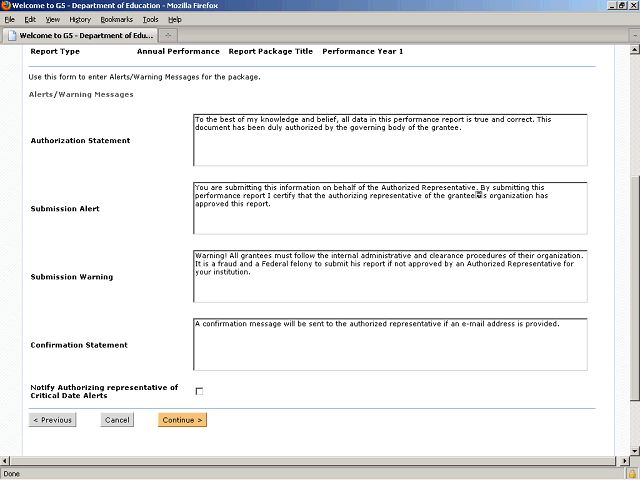Click the 'Submission Alert' label
This screenshot has width=640, height=480.
point(65,209)
